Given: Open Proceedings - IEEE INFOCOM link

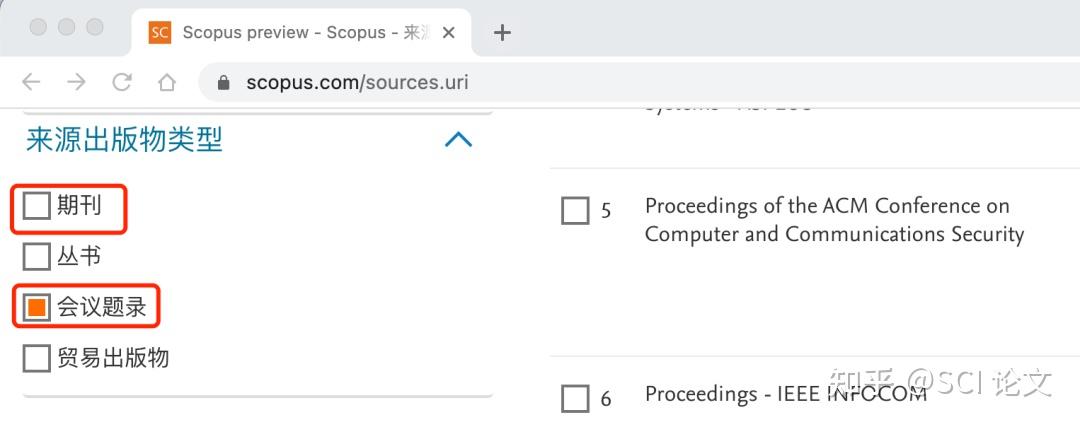Looking at the screenshot, I should [x=786, y=394].
